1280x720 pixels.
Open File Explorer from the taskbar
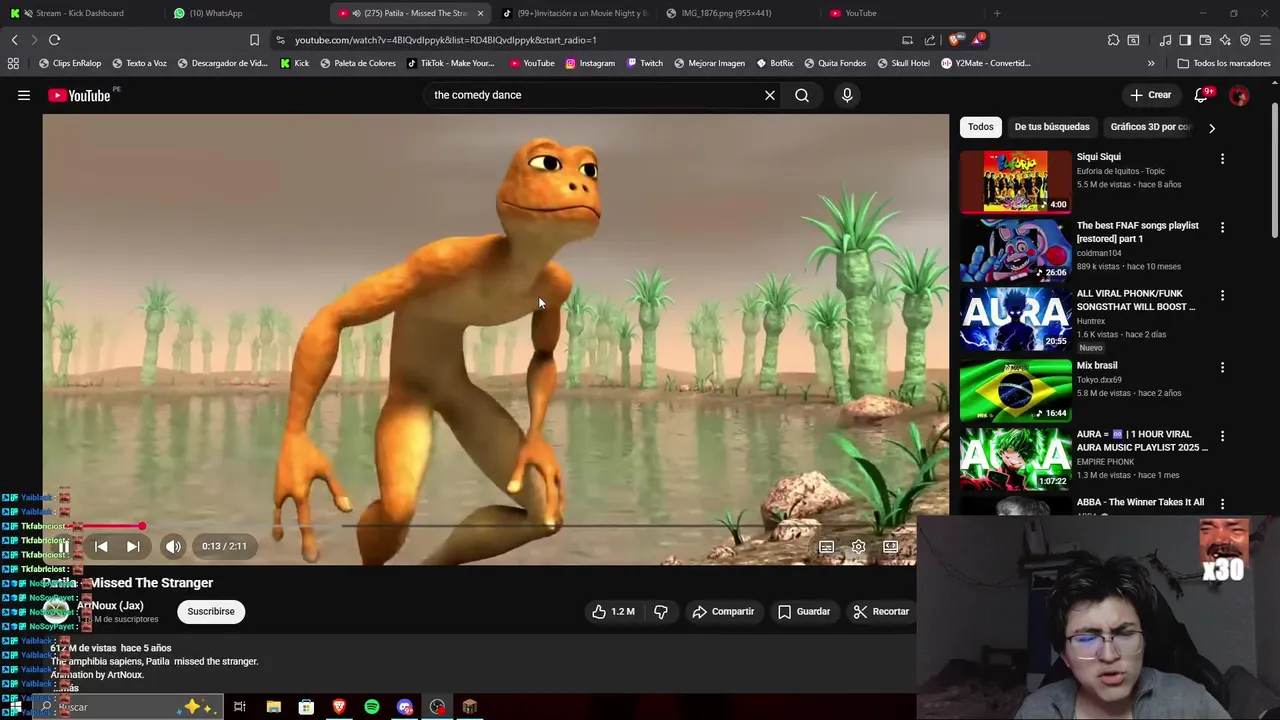tap(273, 707)
